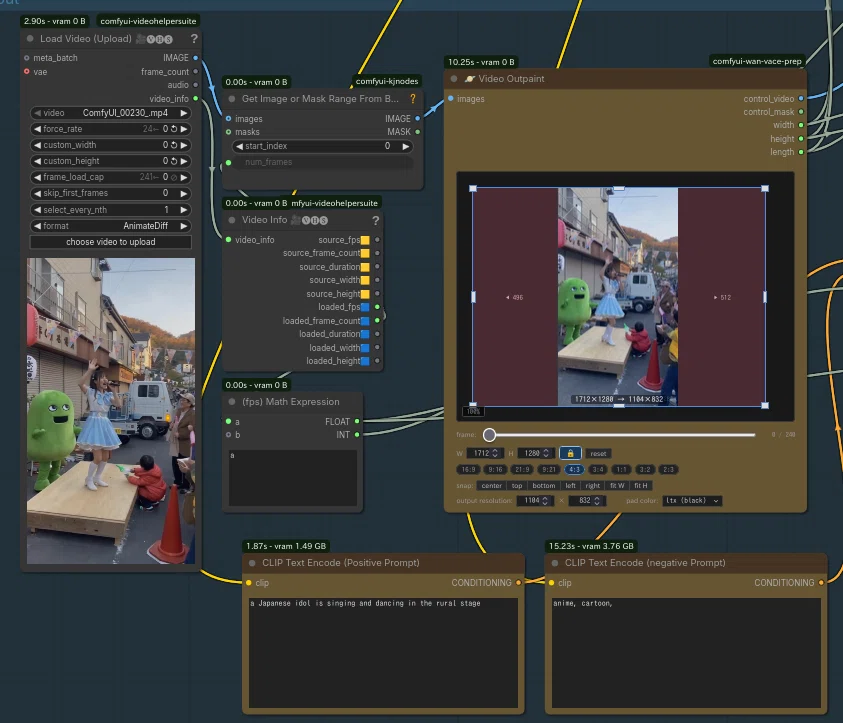Reset custom_width value icon
This screenshot has width=843, height=723.
click(174, 145)
